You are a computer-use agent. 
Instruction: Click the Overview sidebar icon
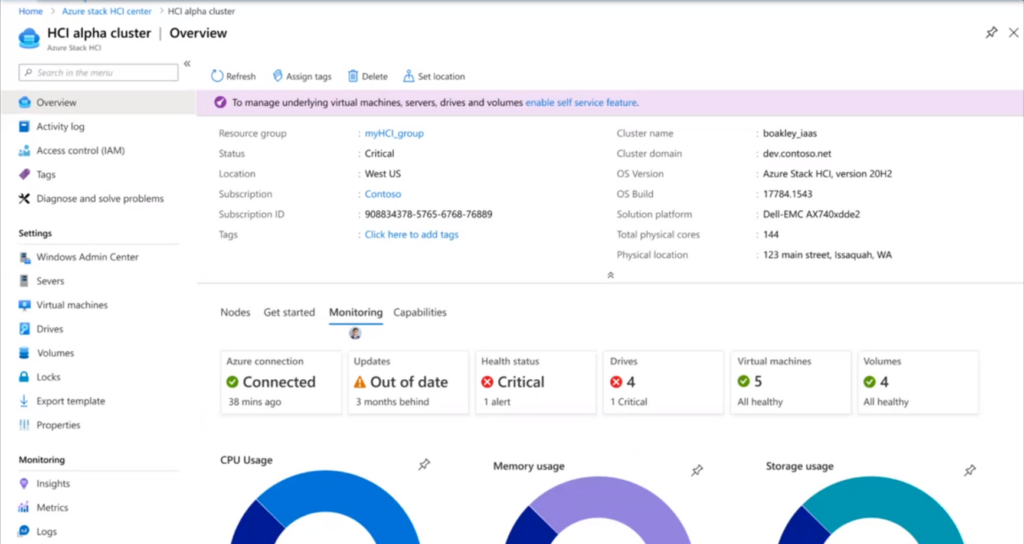25,103
